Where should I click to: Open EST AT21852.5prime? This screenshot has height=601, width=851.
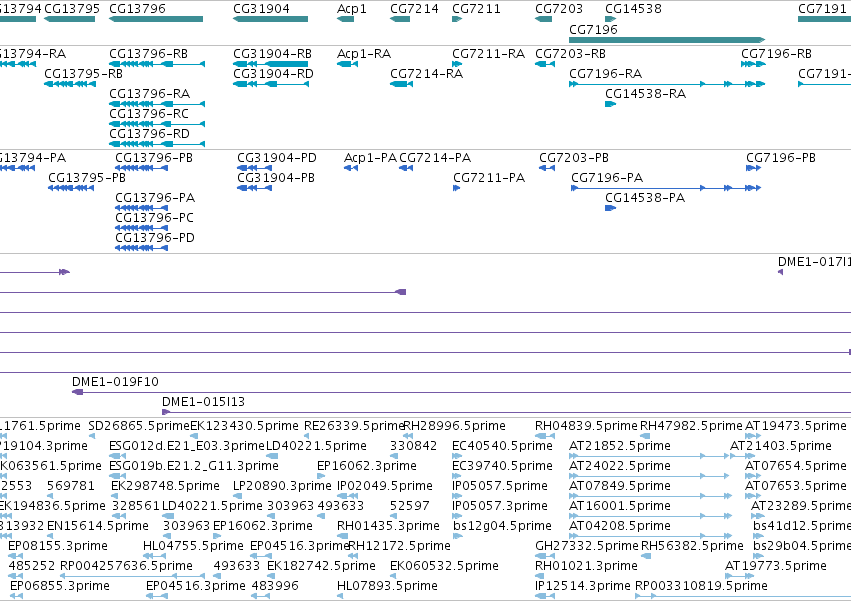click(650, 456)
